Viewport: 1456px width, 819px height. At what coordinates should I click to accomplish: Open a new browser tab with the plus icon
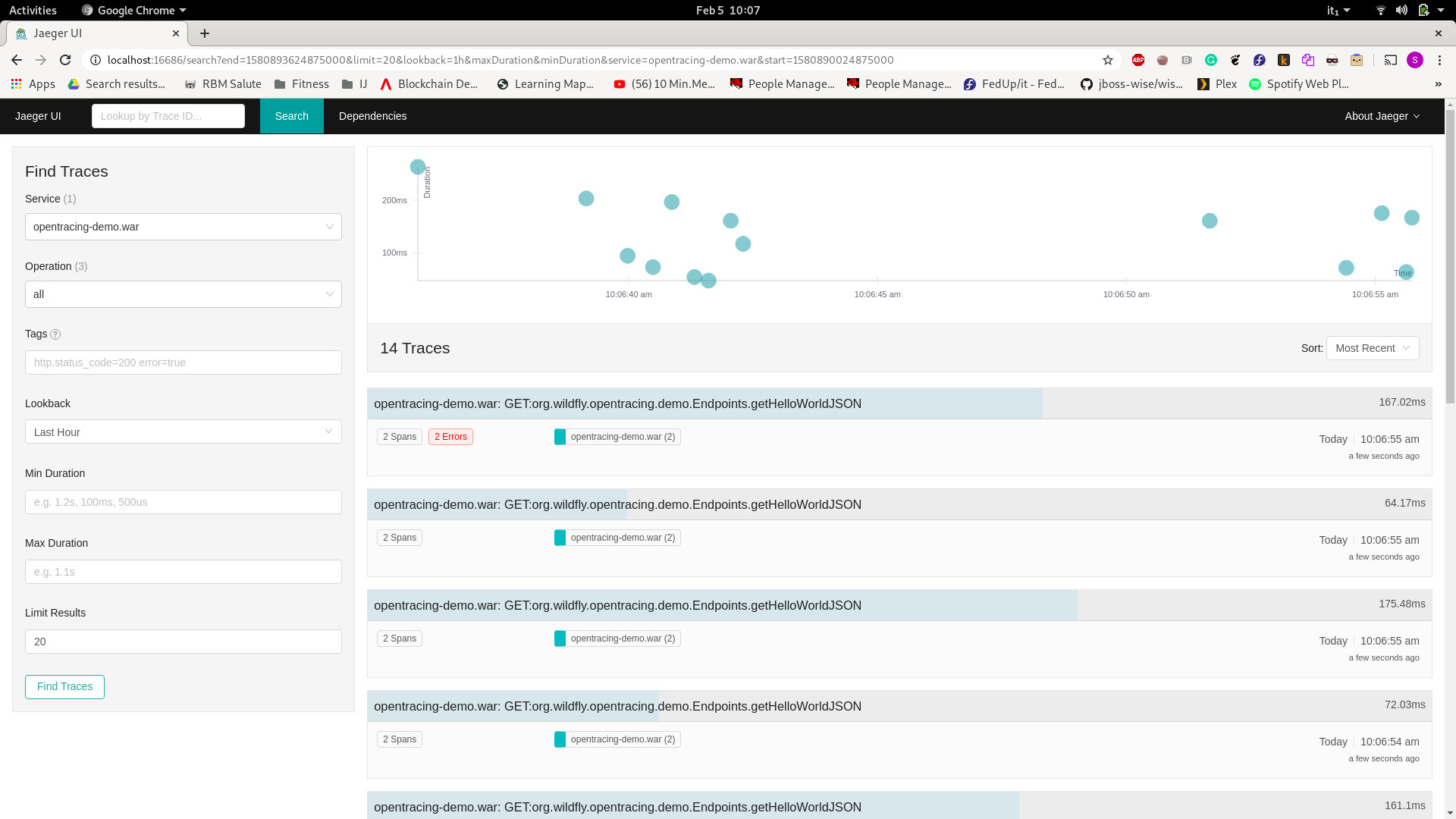coord(205,33)
